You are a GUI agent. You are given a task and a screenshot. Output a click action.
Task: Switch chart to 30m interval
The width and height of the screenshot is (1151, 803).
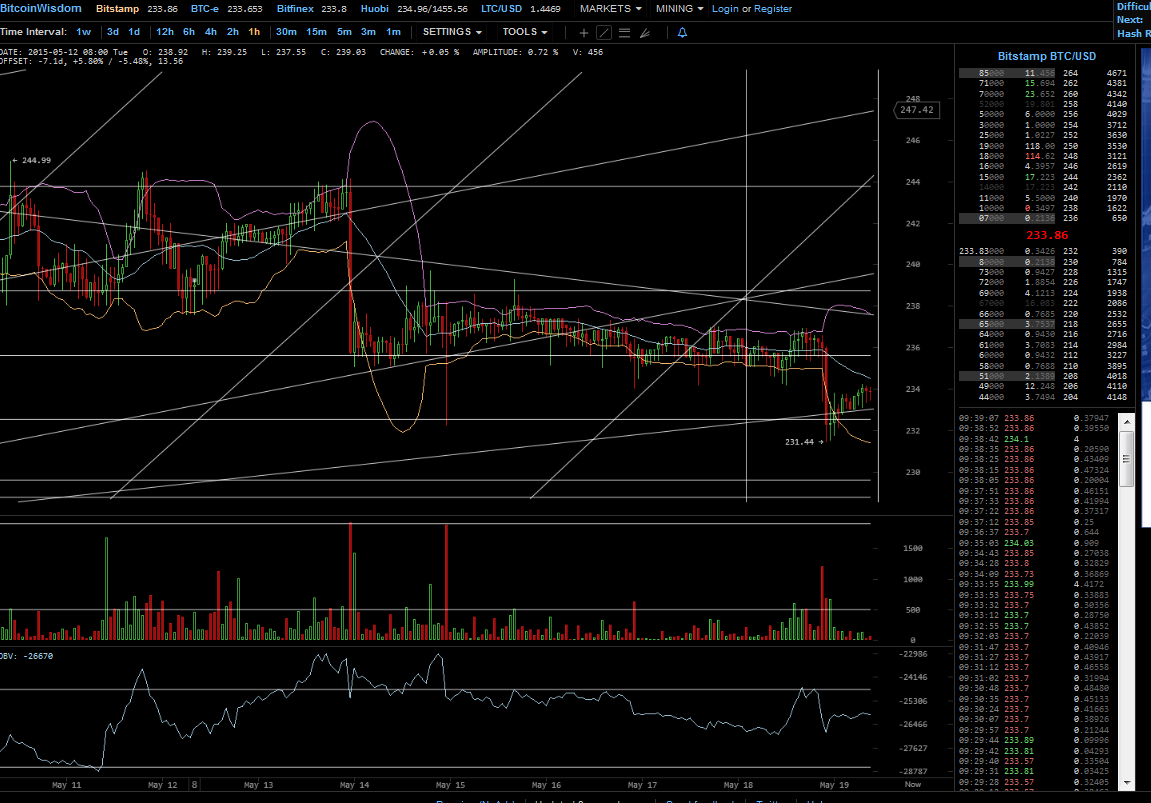point(286,32)
